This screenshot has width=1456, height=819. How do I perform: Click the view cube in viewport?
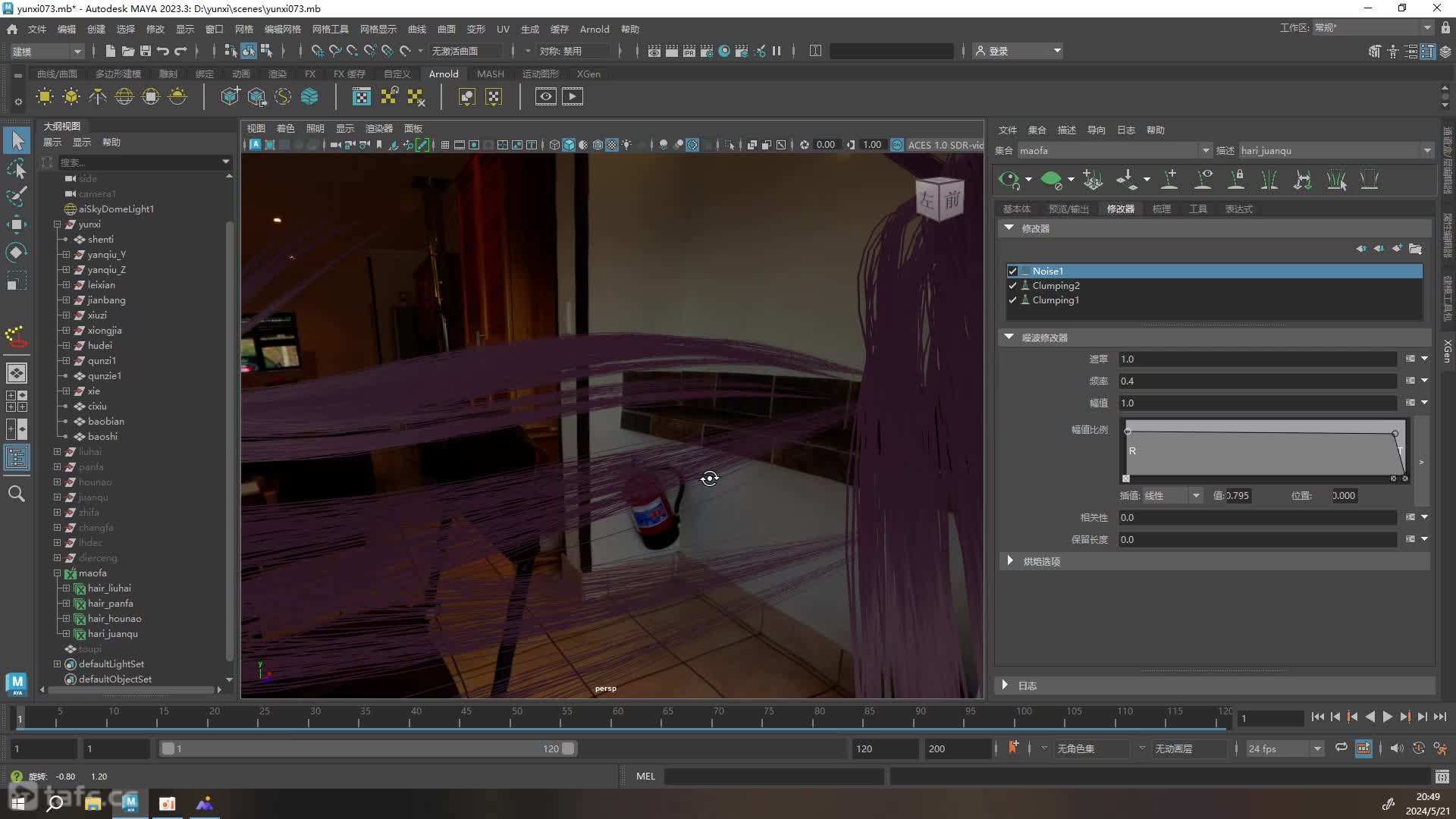(940, 199)
